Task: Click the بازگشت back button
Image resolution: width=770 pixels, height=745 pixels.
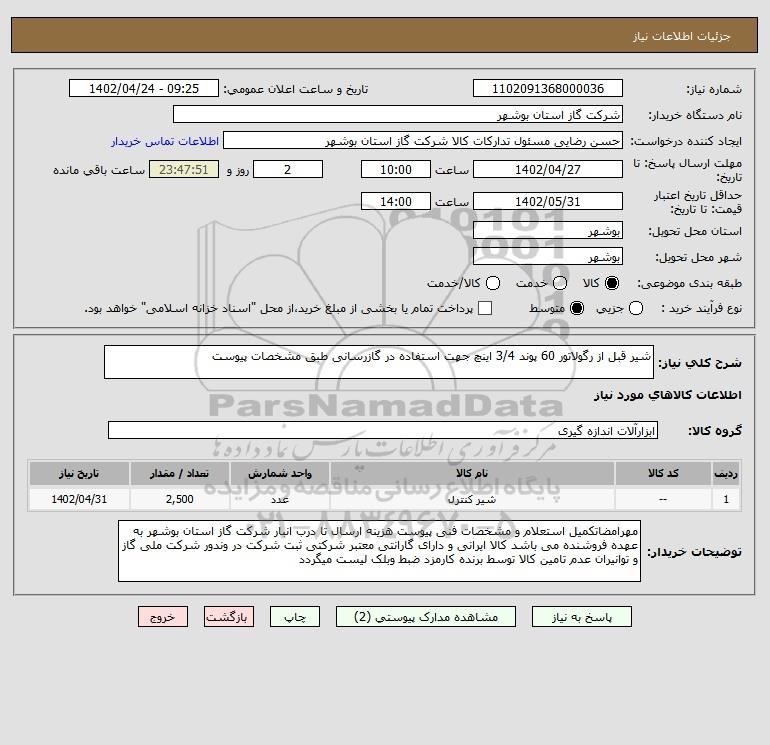Action: click(229, 617)
